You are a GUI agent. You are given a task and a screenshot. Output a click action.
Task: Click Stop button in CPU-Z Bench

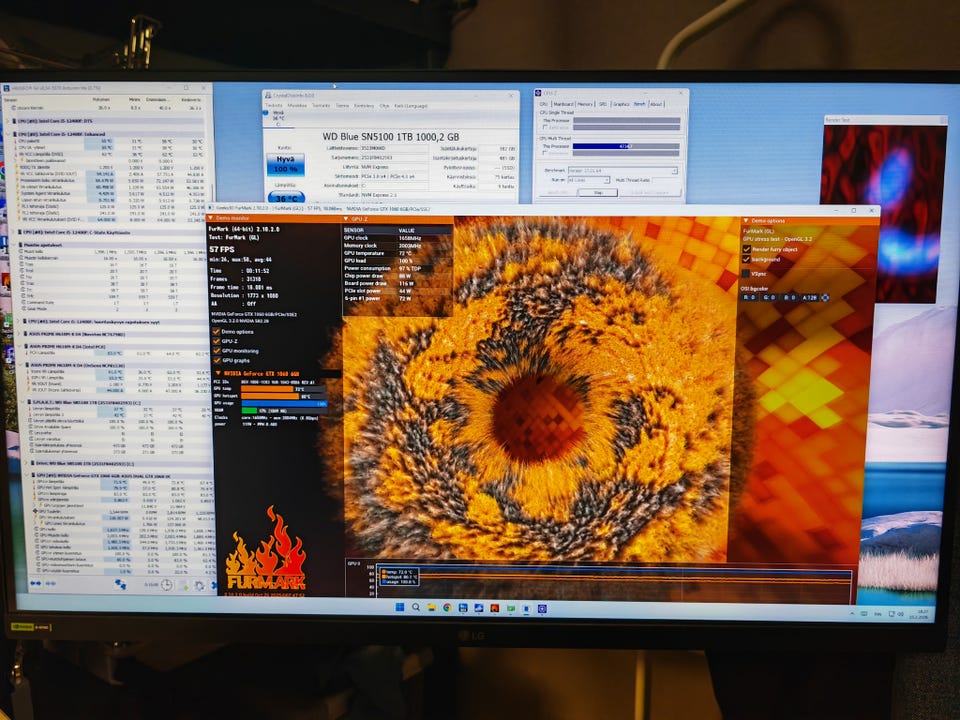(x=598, y=193)
